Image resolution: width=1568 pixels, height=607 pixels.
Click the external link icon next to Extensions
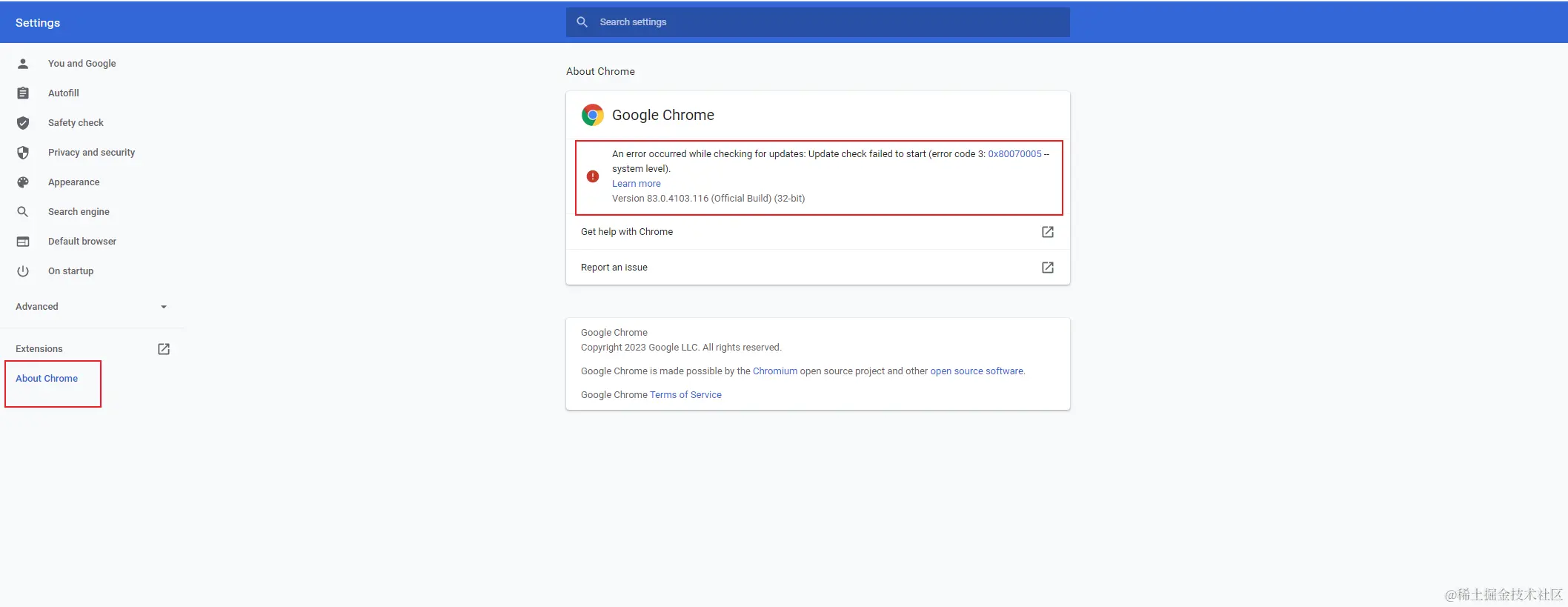pyautogui.click(x=164, y=349)
